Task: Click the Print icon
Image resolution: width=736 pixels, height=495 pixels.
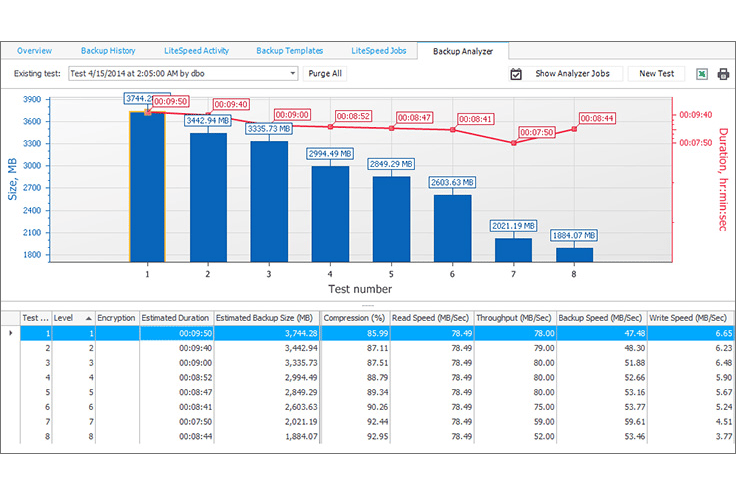Action: [x=723, y=74]
